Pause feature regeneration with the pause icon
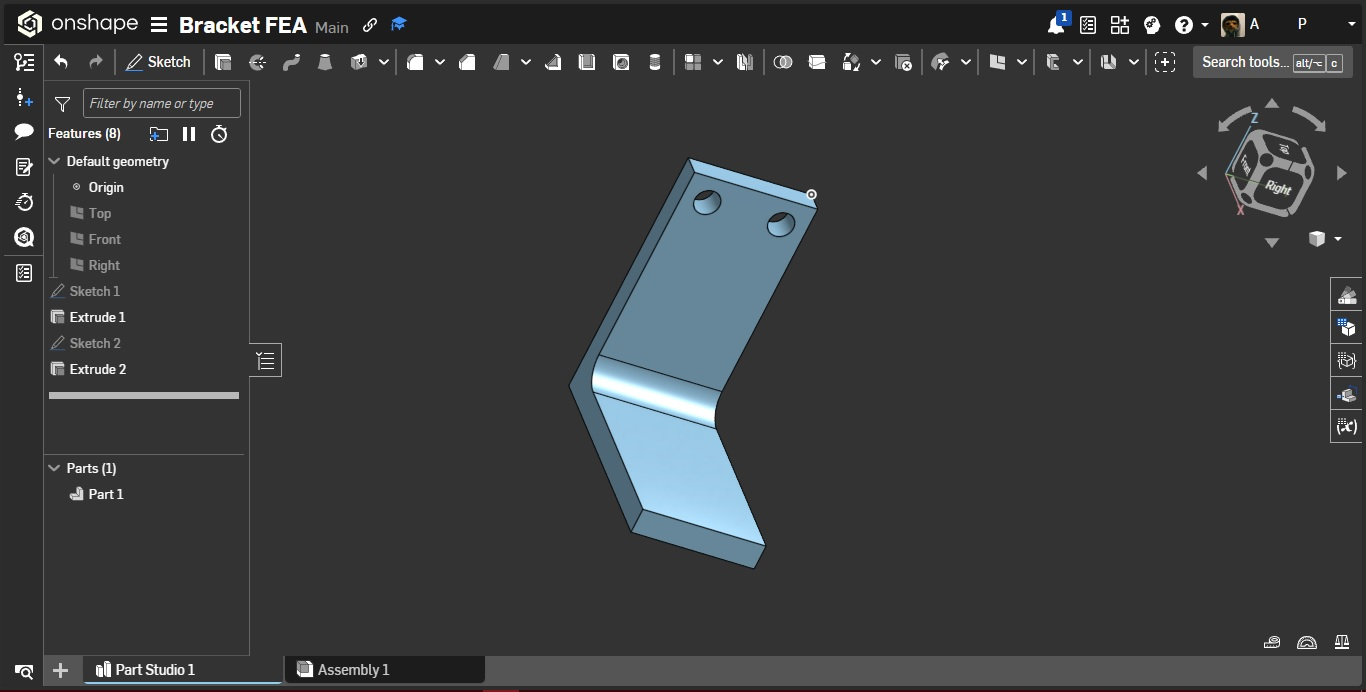Viewport: 1366px width, 692px height. pos(190,134)
